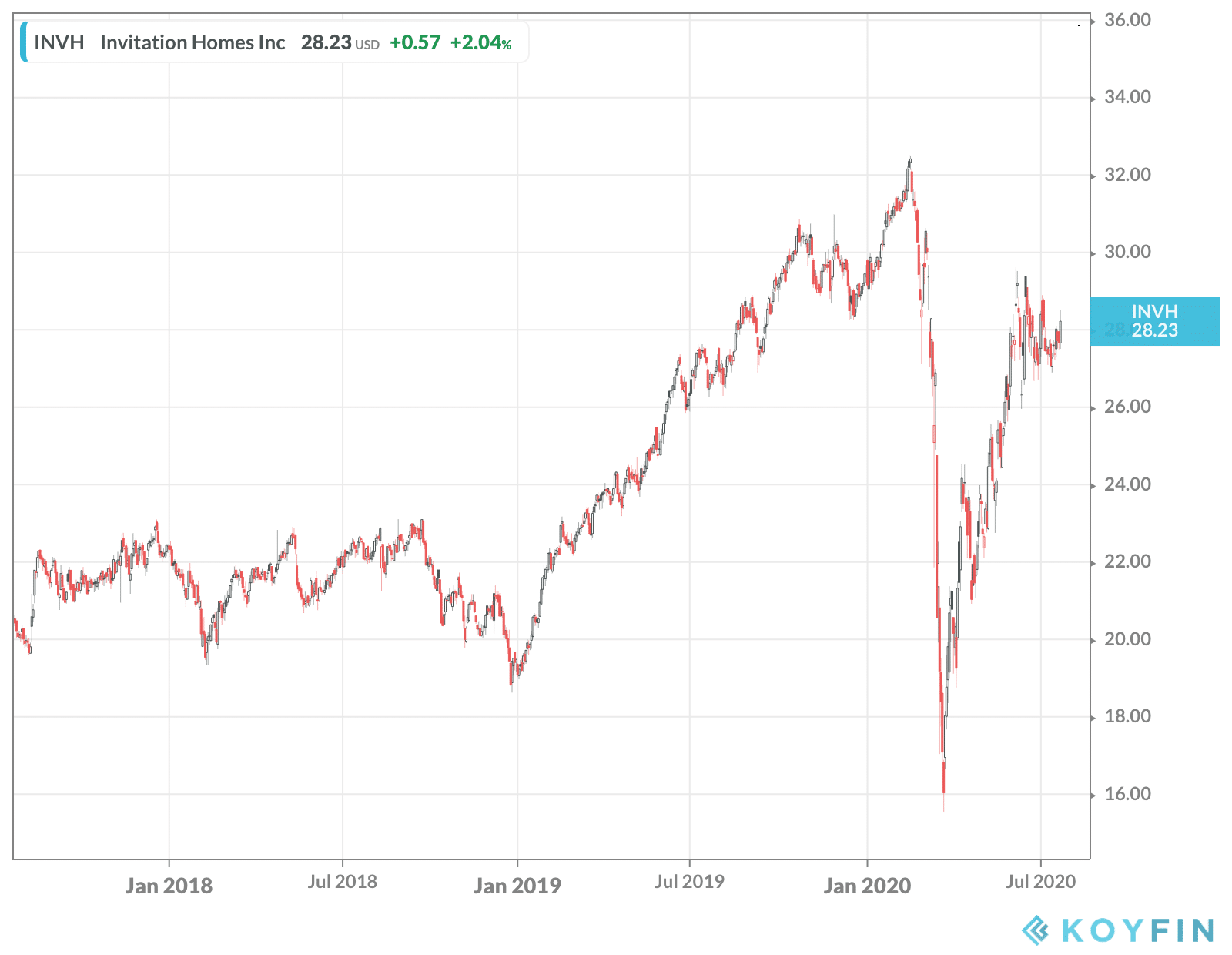The width and height of the screenshot is (1232, 955).
Task: Click the +0.57 price change value
Action: coord(415,42)
